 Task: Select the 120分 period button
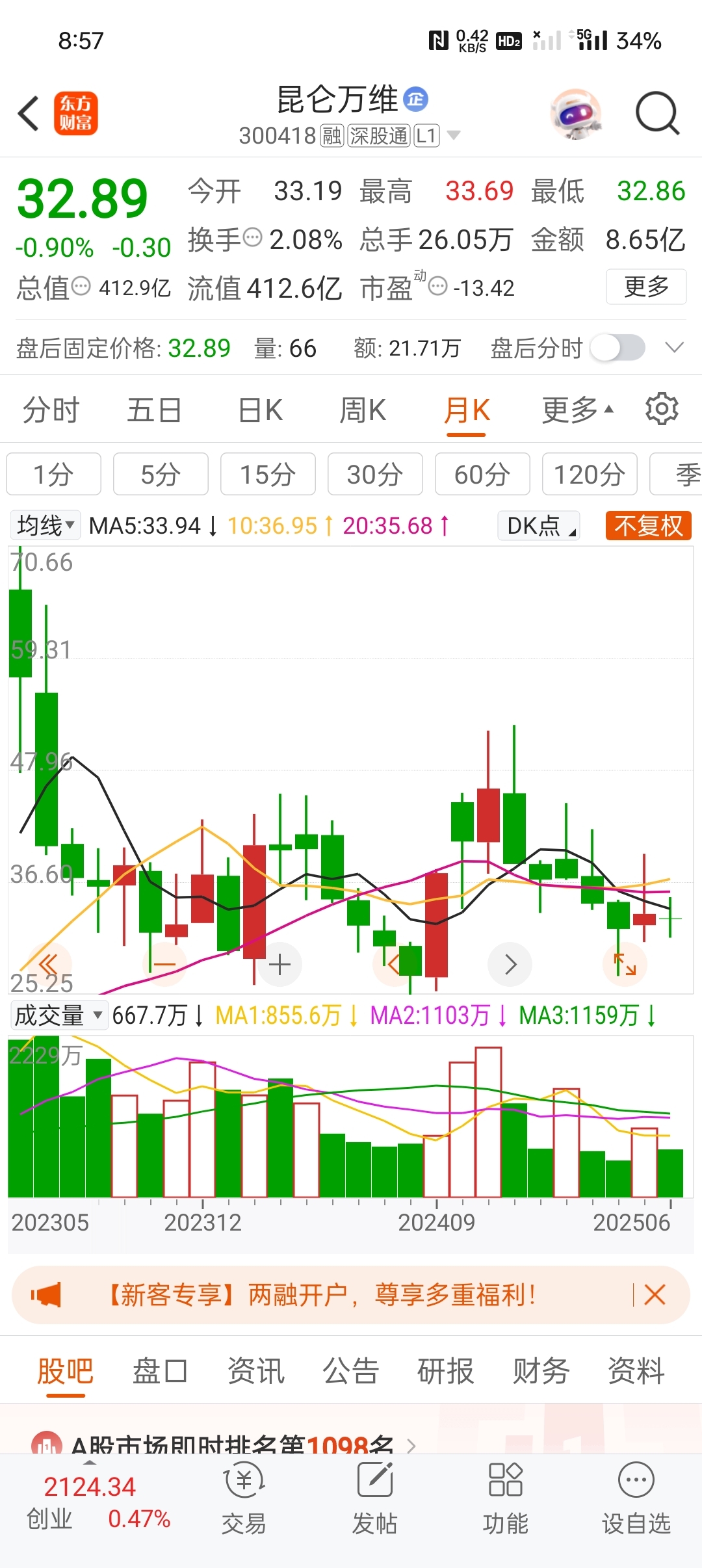tap(590, 474)
